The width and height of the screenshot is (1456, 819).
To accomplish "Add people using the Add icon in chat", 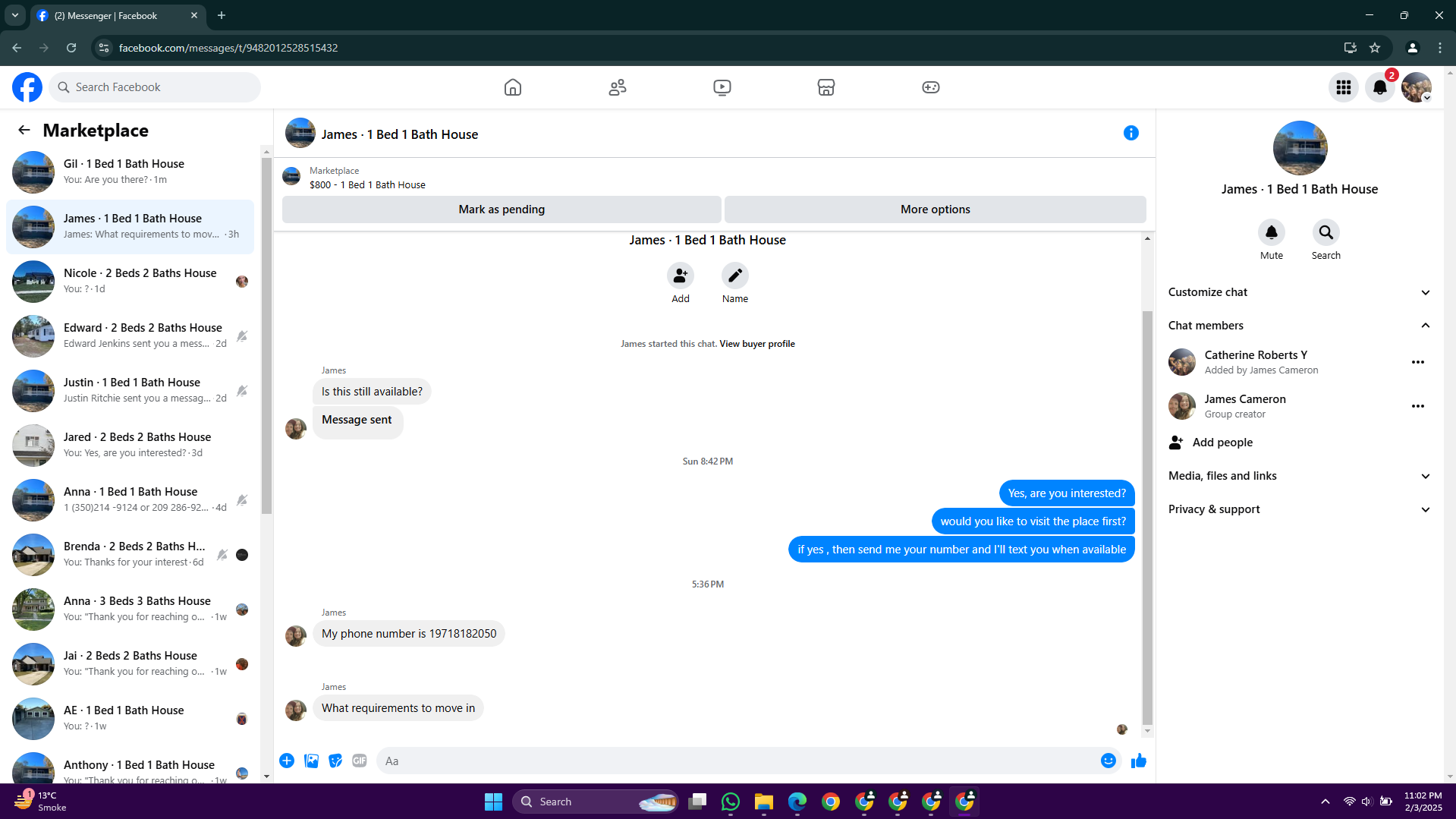I will click(681, 276).
